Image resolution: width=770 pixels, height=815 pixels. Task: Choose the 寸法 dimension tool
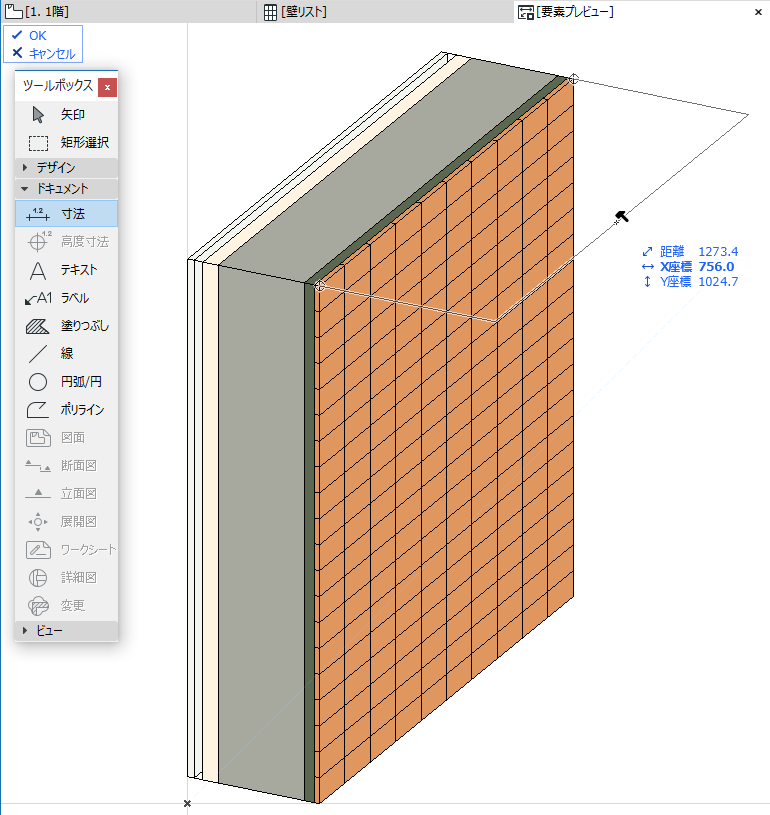[67, 214]
